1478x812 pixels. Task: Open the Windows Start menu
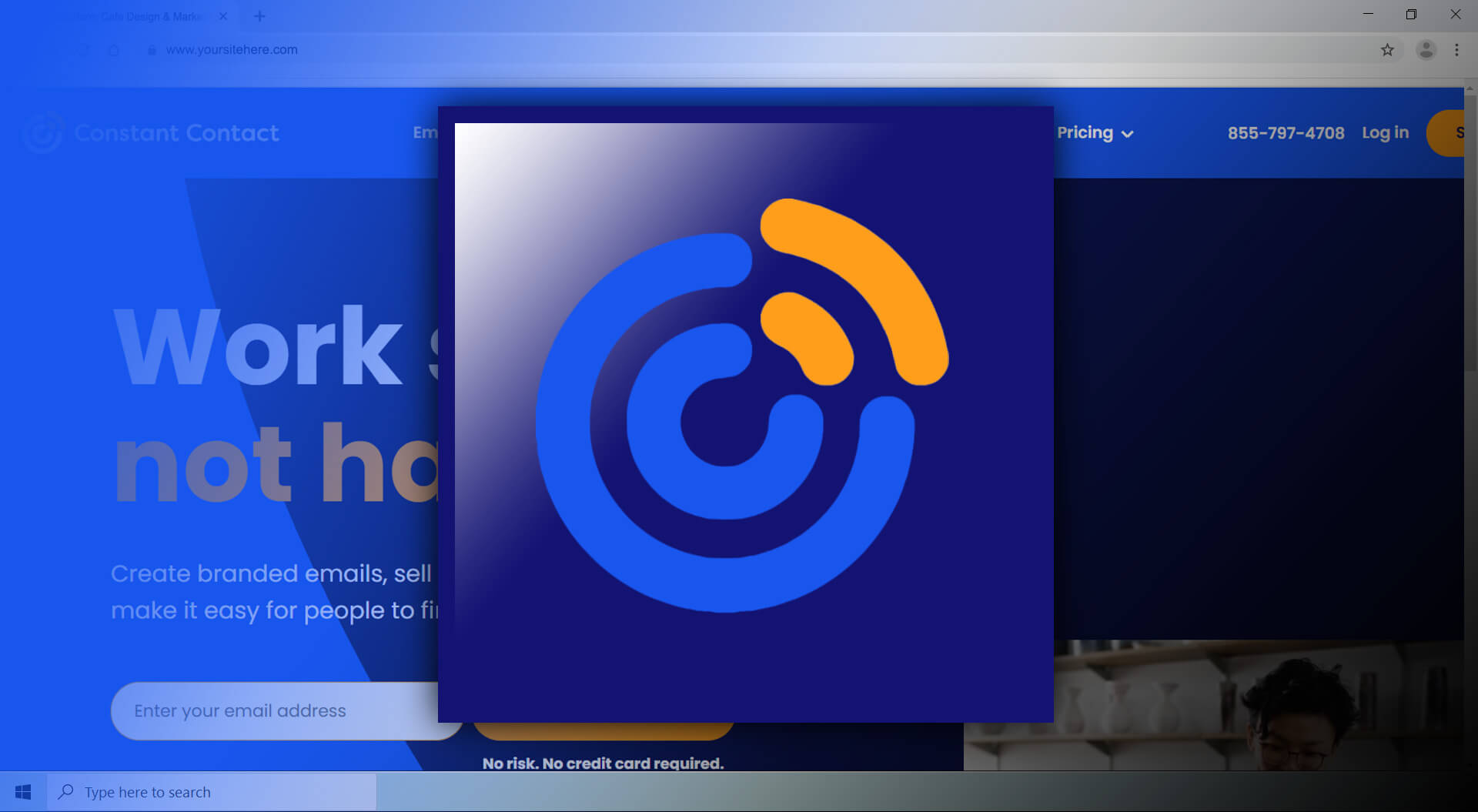tap(23, 792)
